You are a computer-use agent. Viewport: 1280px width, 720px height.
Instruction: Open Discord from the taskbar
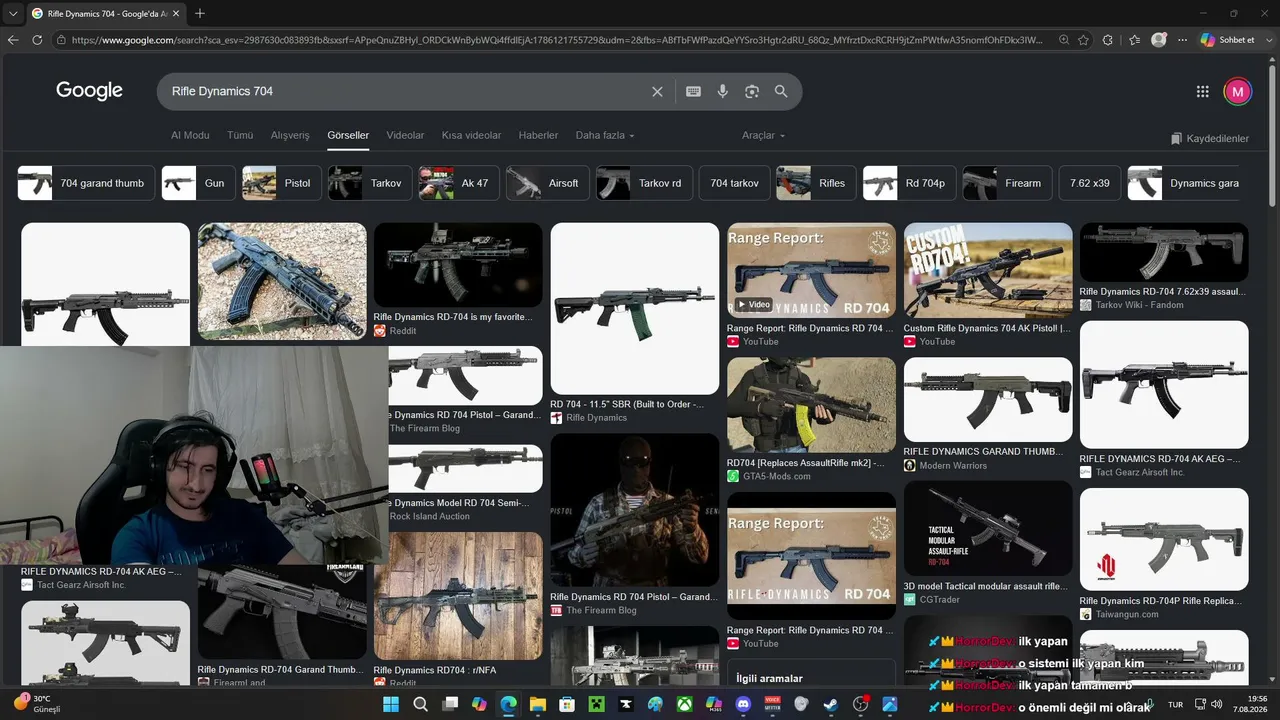743,704
